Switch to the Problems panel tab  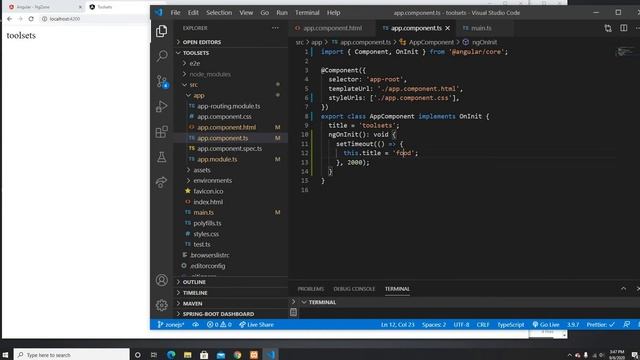311,289
